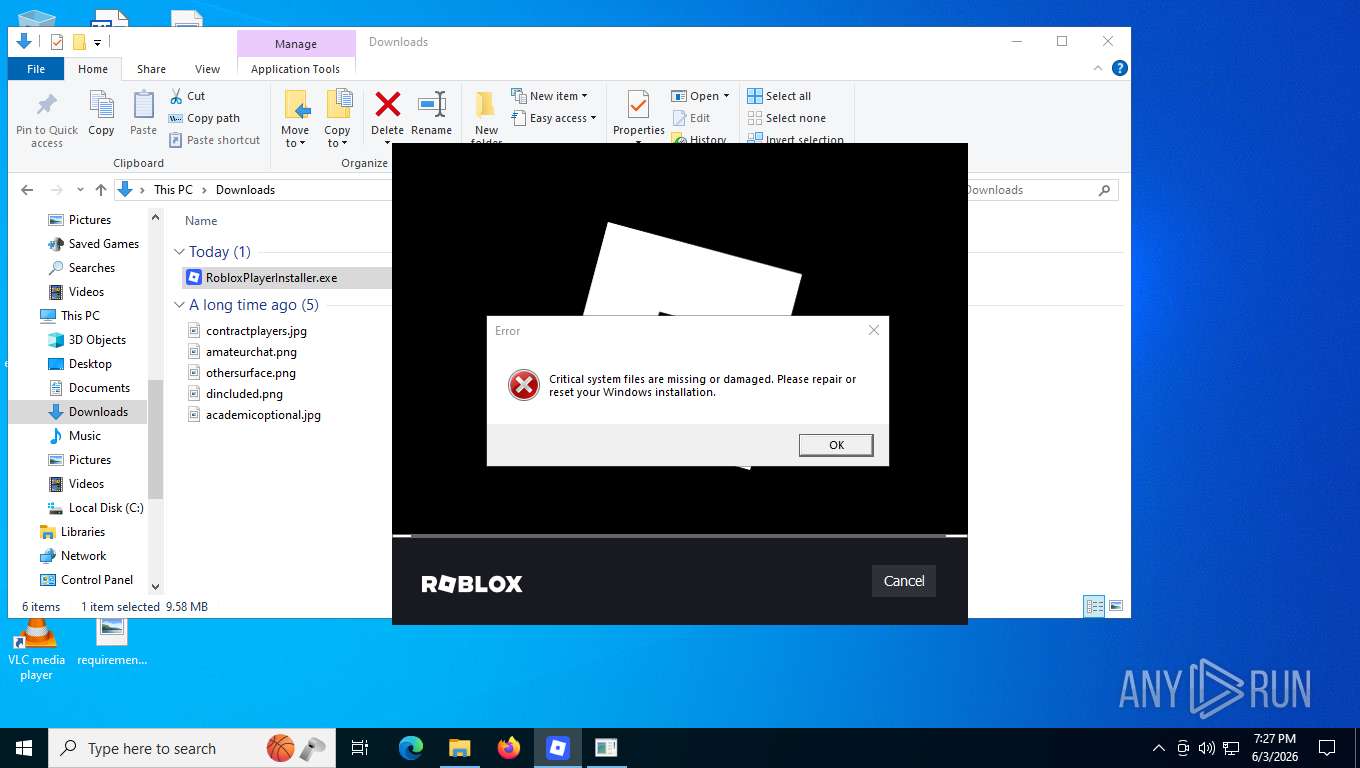Click the Search Downloads box
This screenshot has width=1360, height=768.
[1040, 190]
